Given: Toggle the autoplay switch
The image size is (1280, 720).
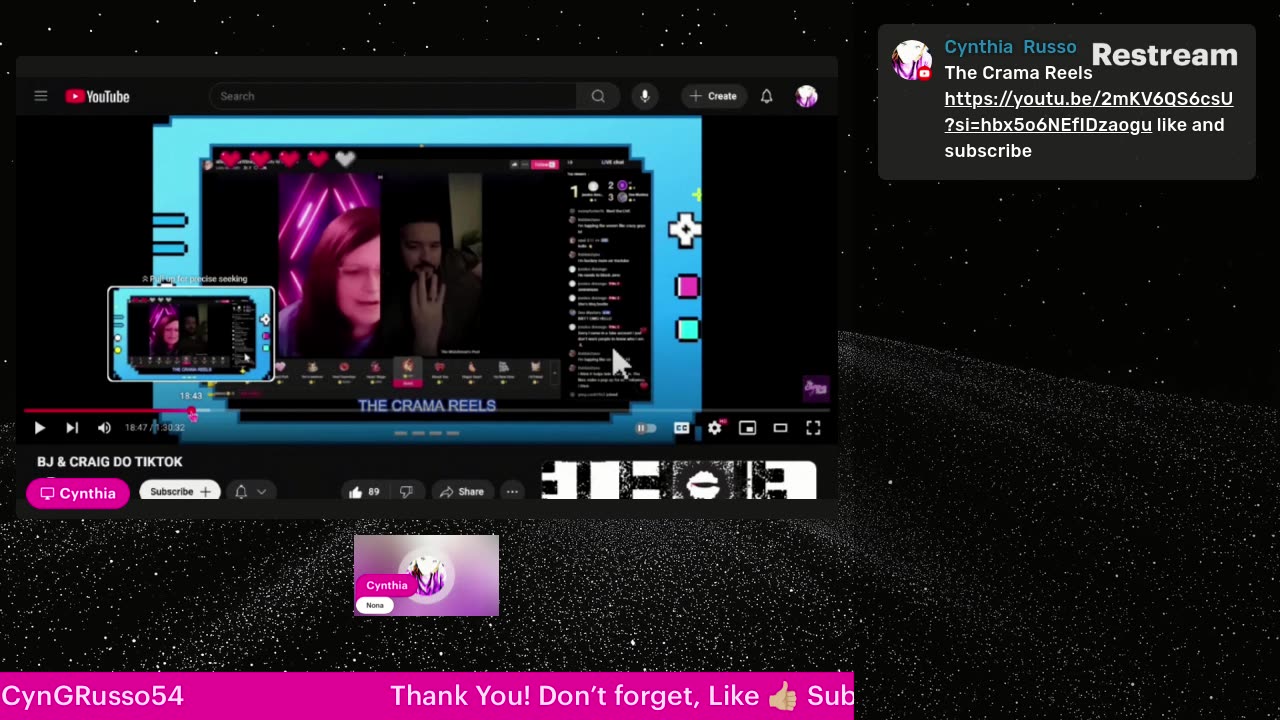Looking at the screenshot, I should pyautogui.click(x=646, y=428).
